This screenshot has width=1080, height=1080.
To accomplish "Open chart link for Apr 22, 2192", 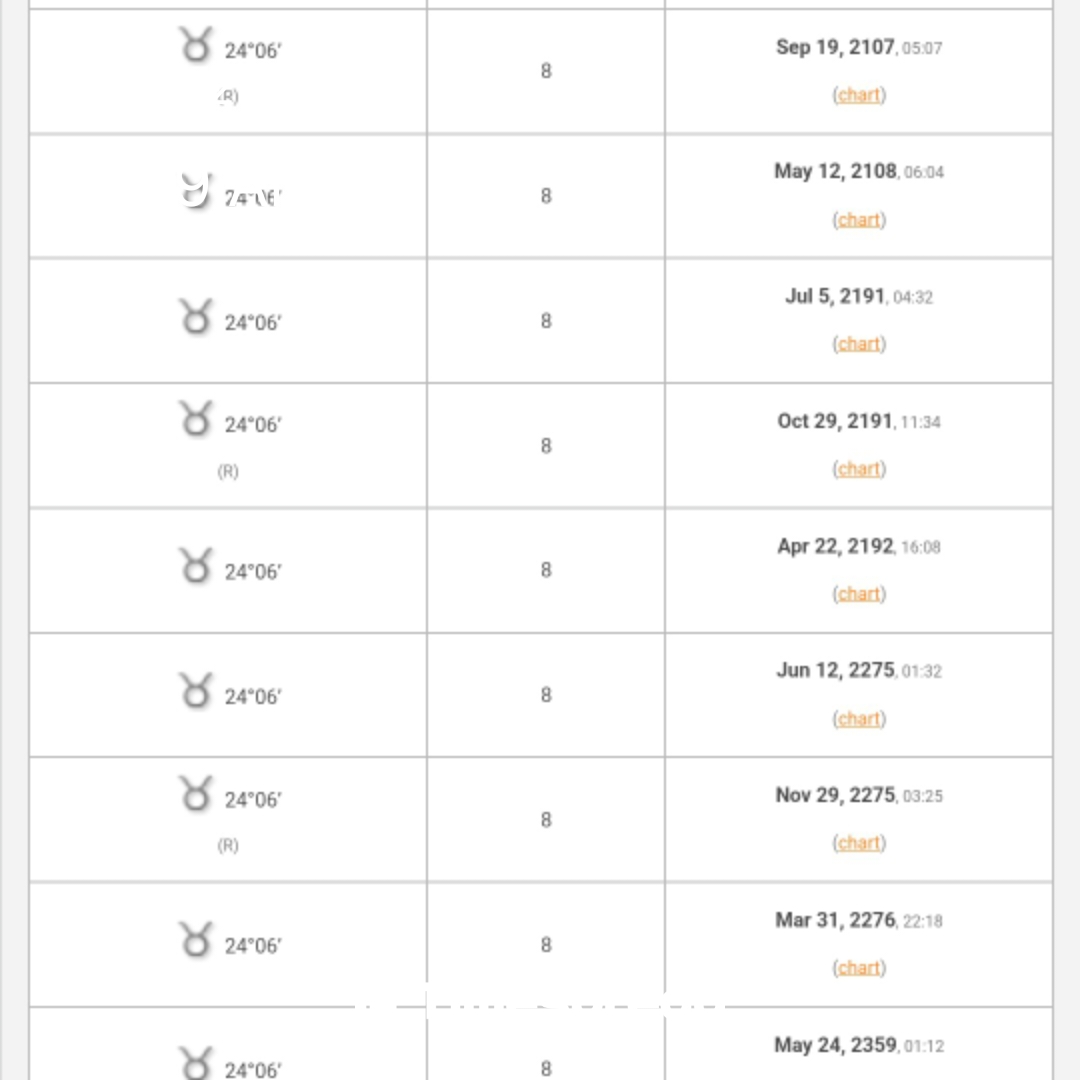I will (859, 594).
